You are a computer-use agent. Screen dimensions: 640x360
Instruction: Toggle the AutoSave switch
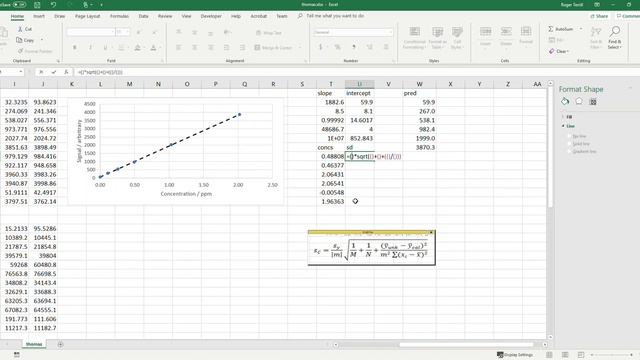(19, 4)
